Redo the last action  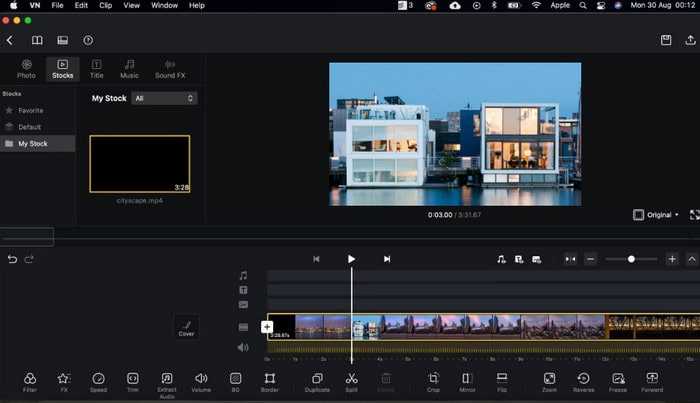point(29,259)
